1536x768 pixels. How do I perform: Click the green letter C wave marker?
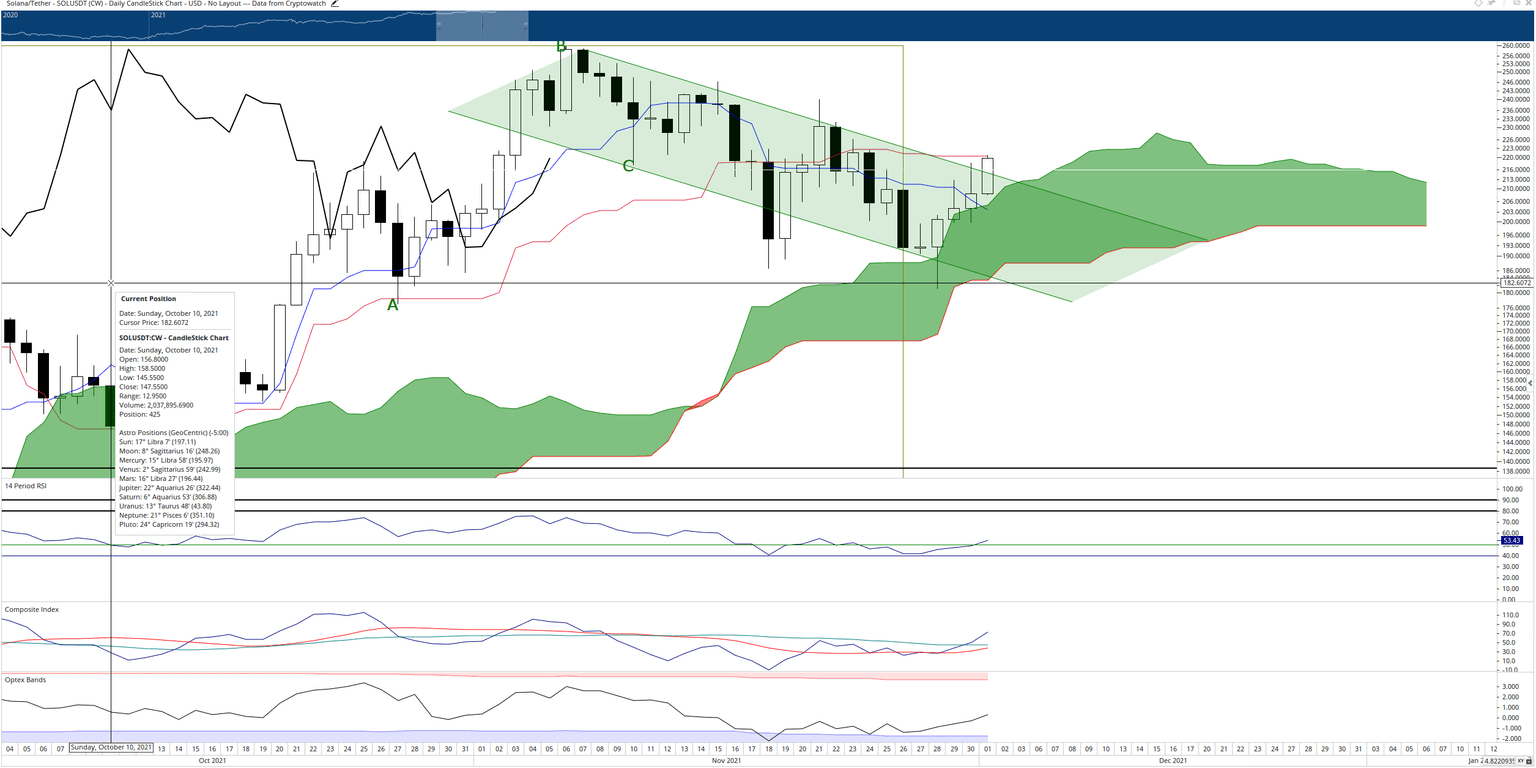pyautogui.click(x=628, y=165)
